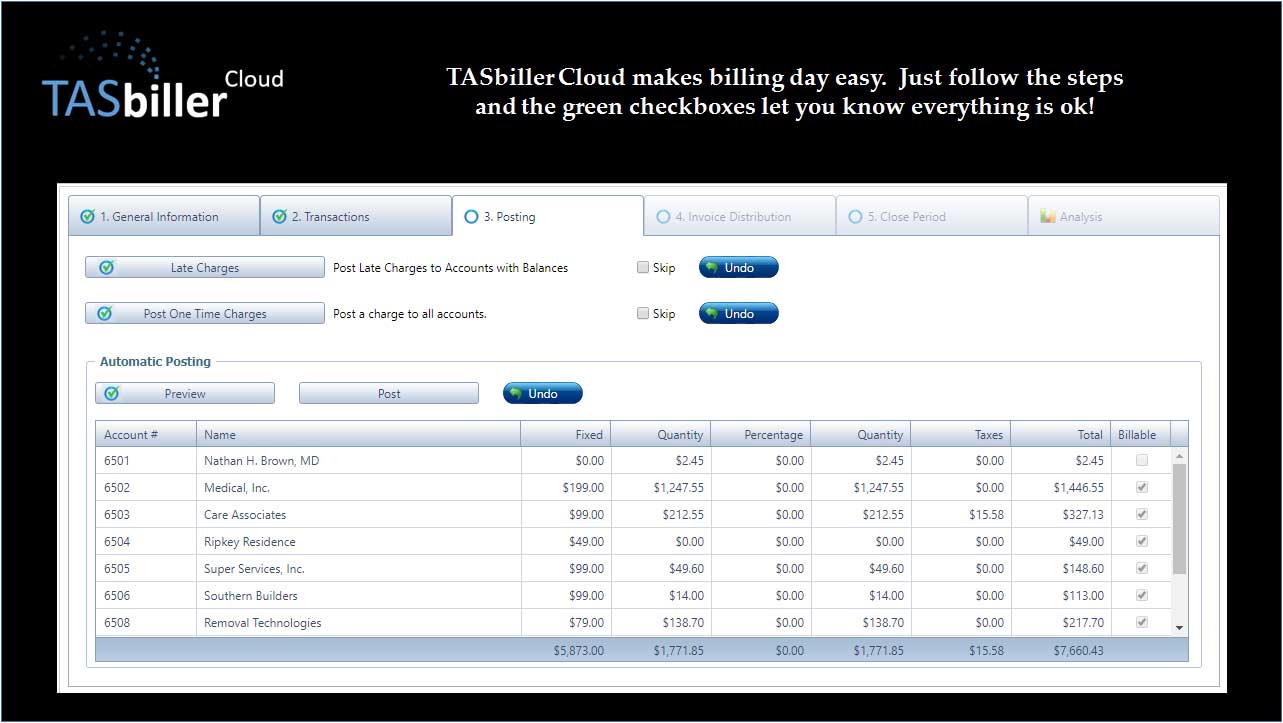Click the green check icon on Late Charges button
This screenshot has height=723, width=1283.
click(x=106, y=267)
